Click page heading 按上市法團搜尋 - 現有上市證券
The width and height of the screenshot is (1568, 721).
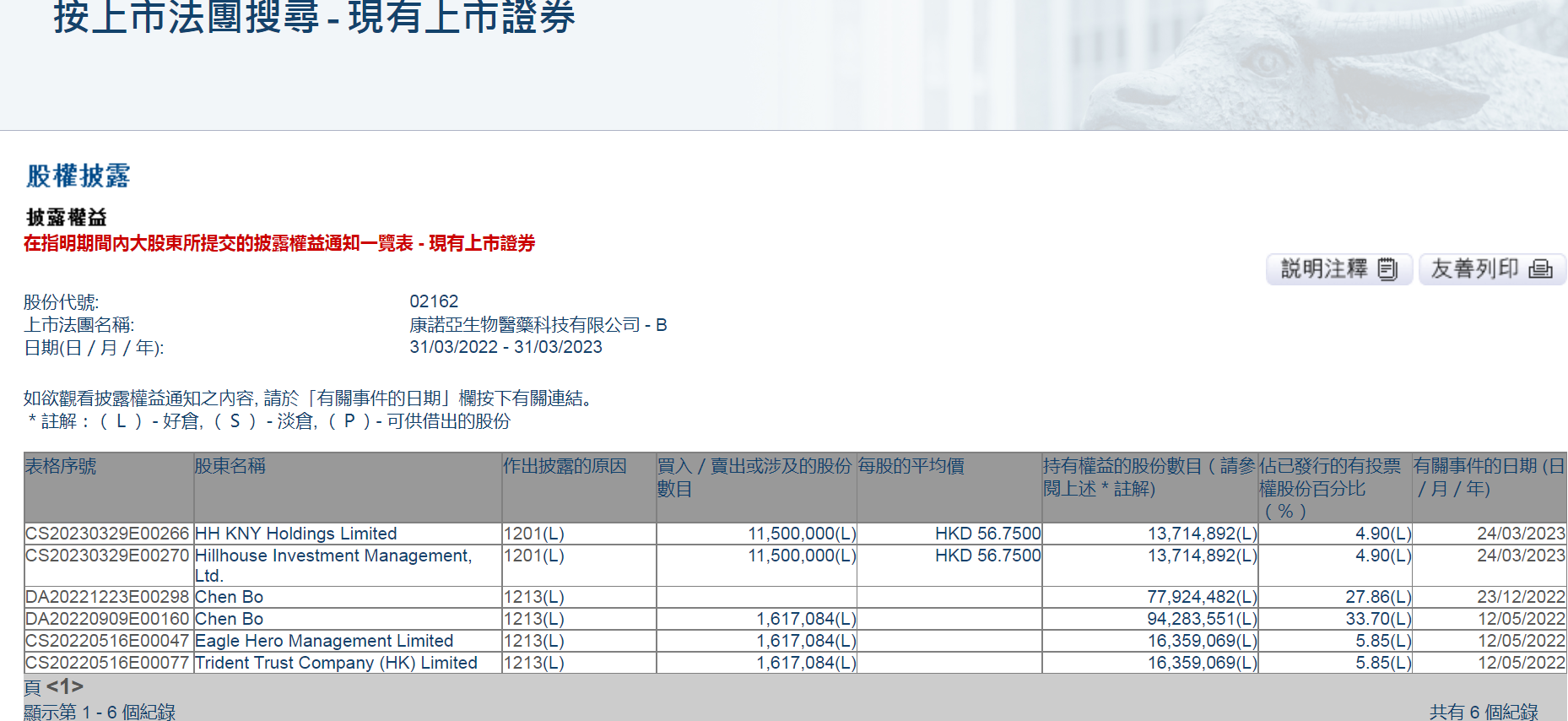click(314, 17)
